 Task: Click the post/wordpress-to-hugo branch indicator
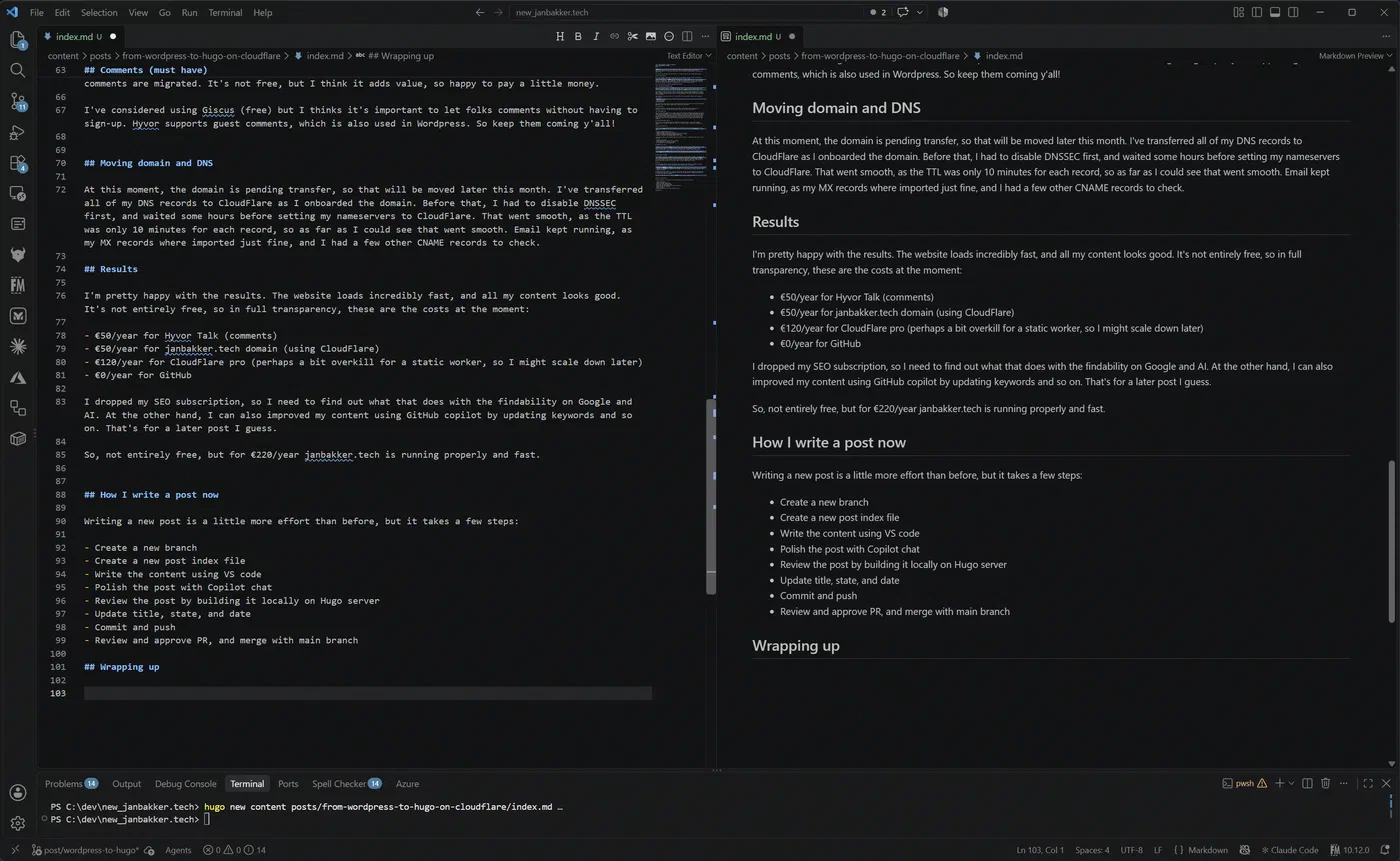point(84,850)
